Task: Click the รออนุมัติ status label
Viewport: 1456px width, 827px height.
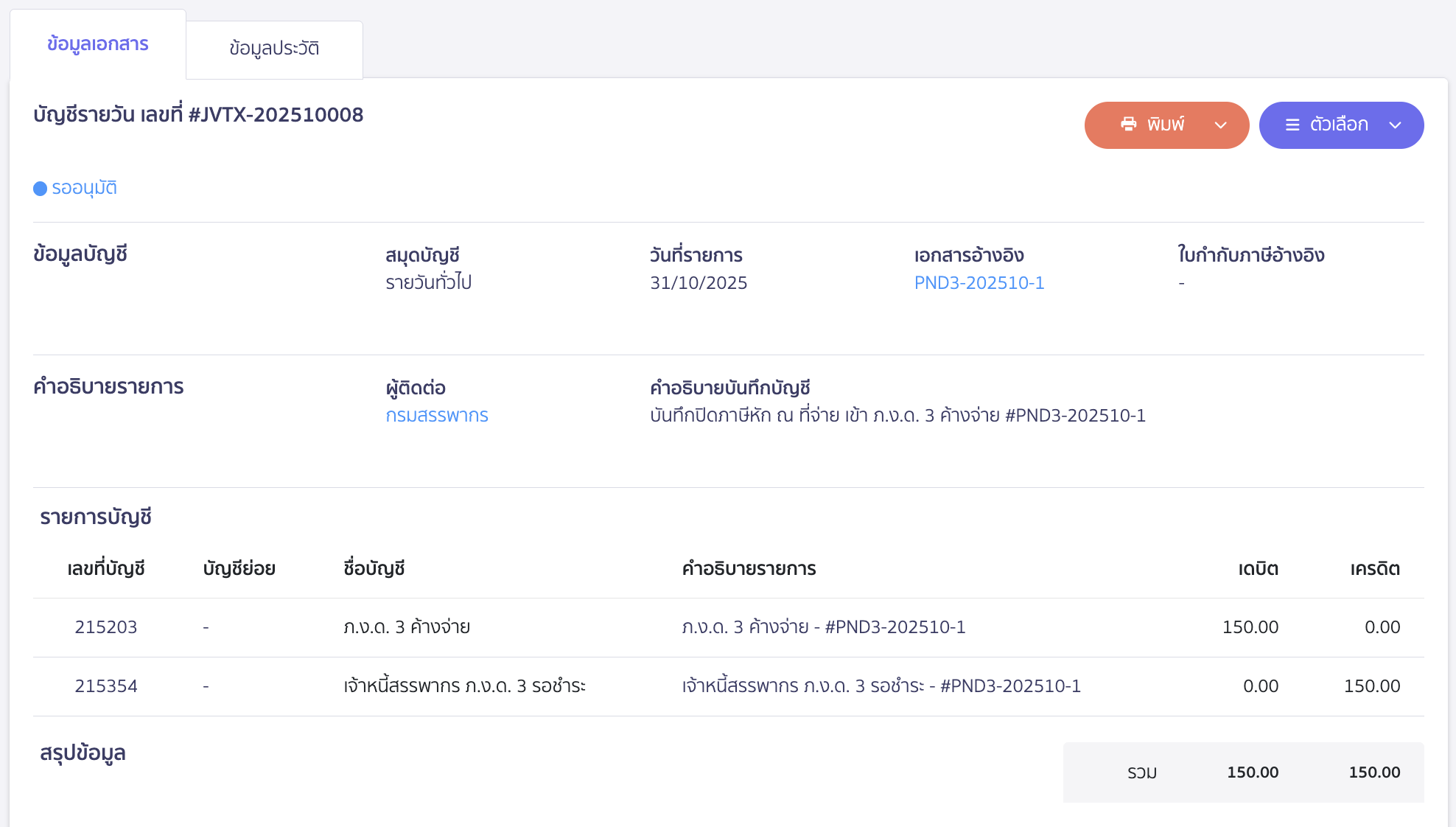Action: (x=83, y=188)
